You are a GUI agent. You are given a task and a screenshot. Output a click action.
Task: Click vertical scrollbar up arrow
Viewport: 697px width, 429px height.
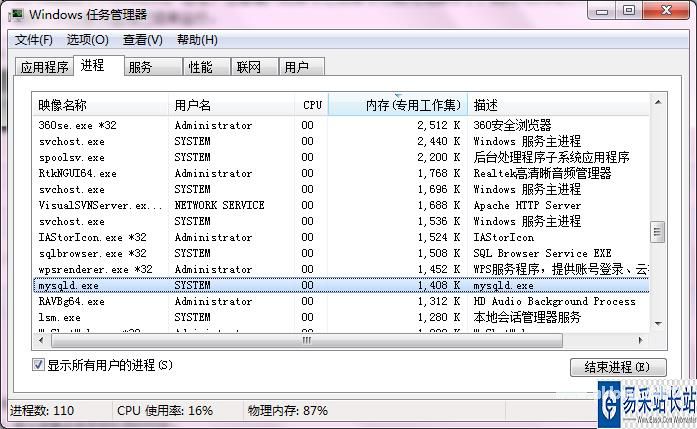[x=658, y=102]
